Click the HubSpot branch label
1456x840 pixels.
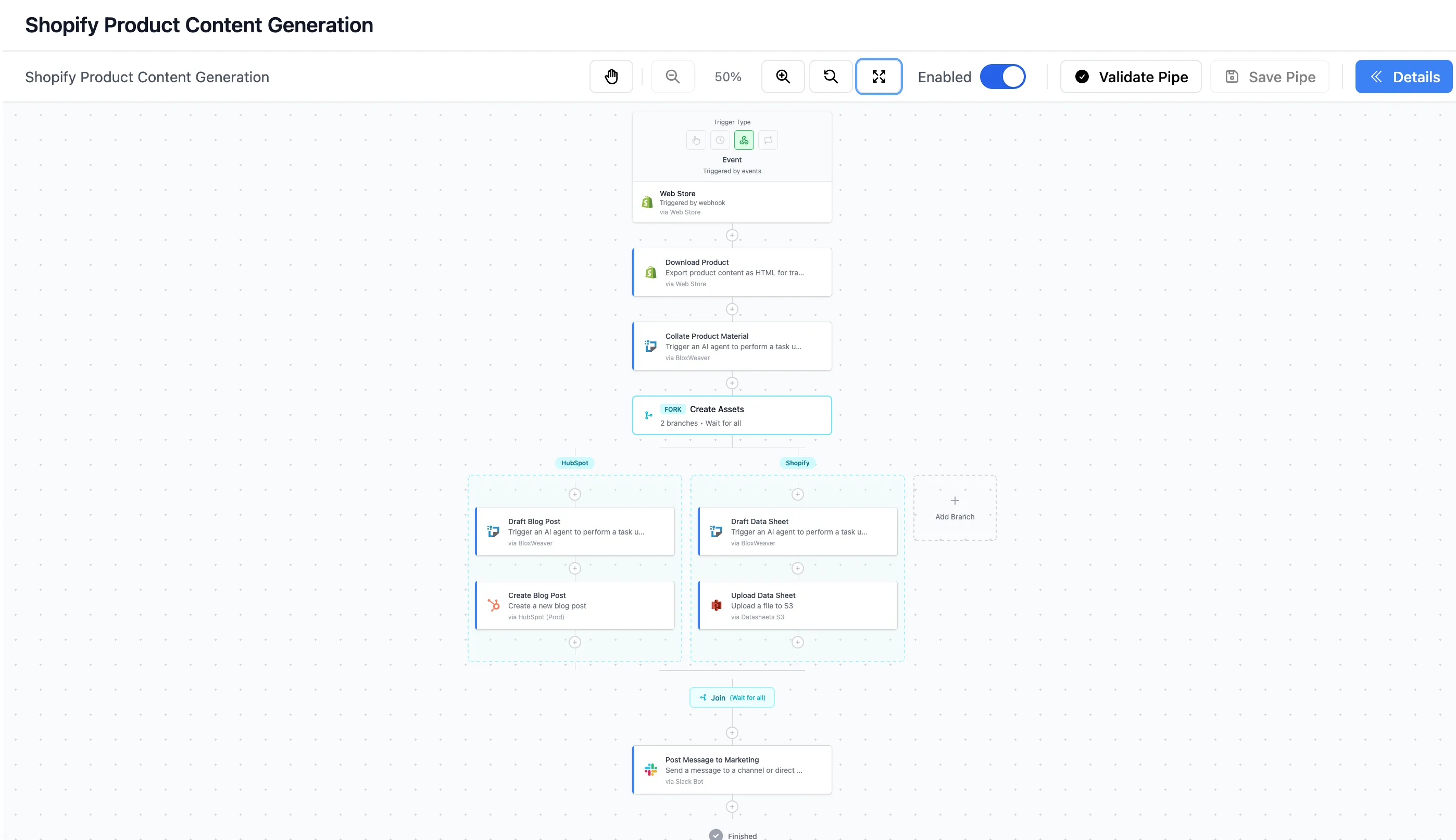pyautogui.click(x=574, y=462)
